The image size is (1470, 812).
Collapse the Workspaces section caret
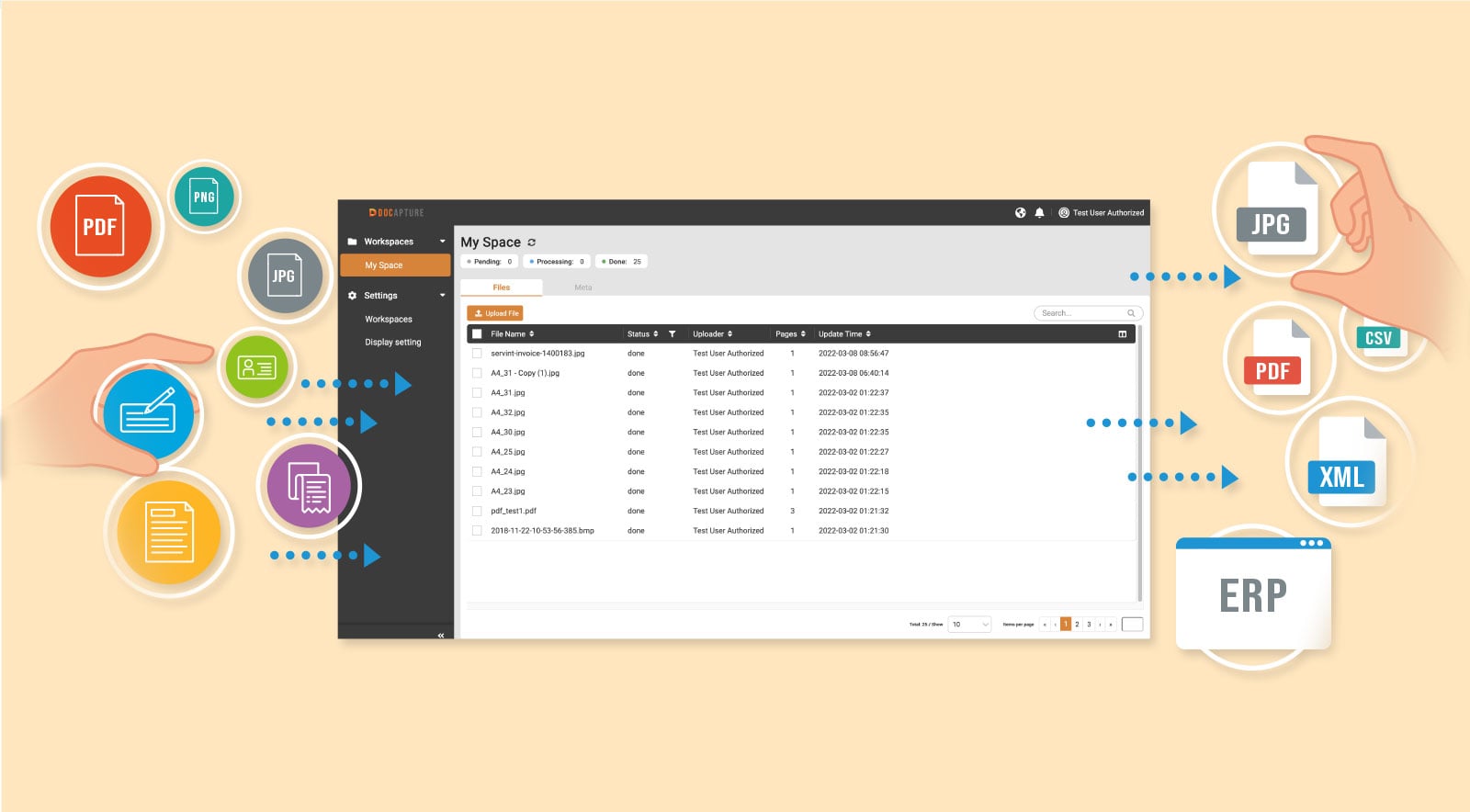coord(442,242)
